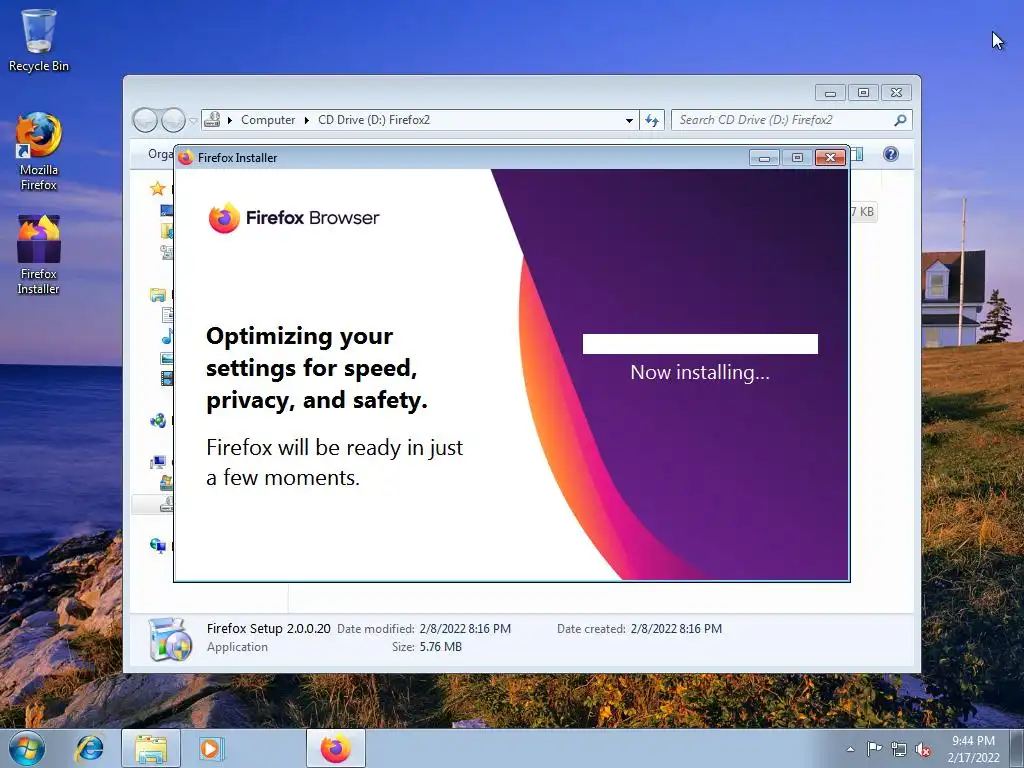Close the Firefox Installer window
The width and height of the screenshot is (1024, 768).
(x=830, y=158)
